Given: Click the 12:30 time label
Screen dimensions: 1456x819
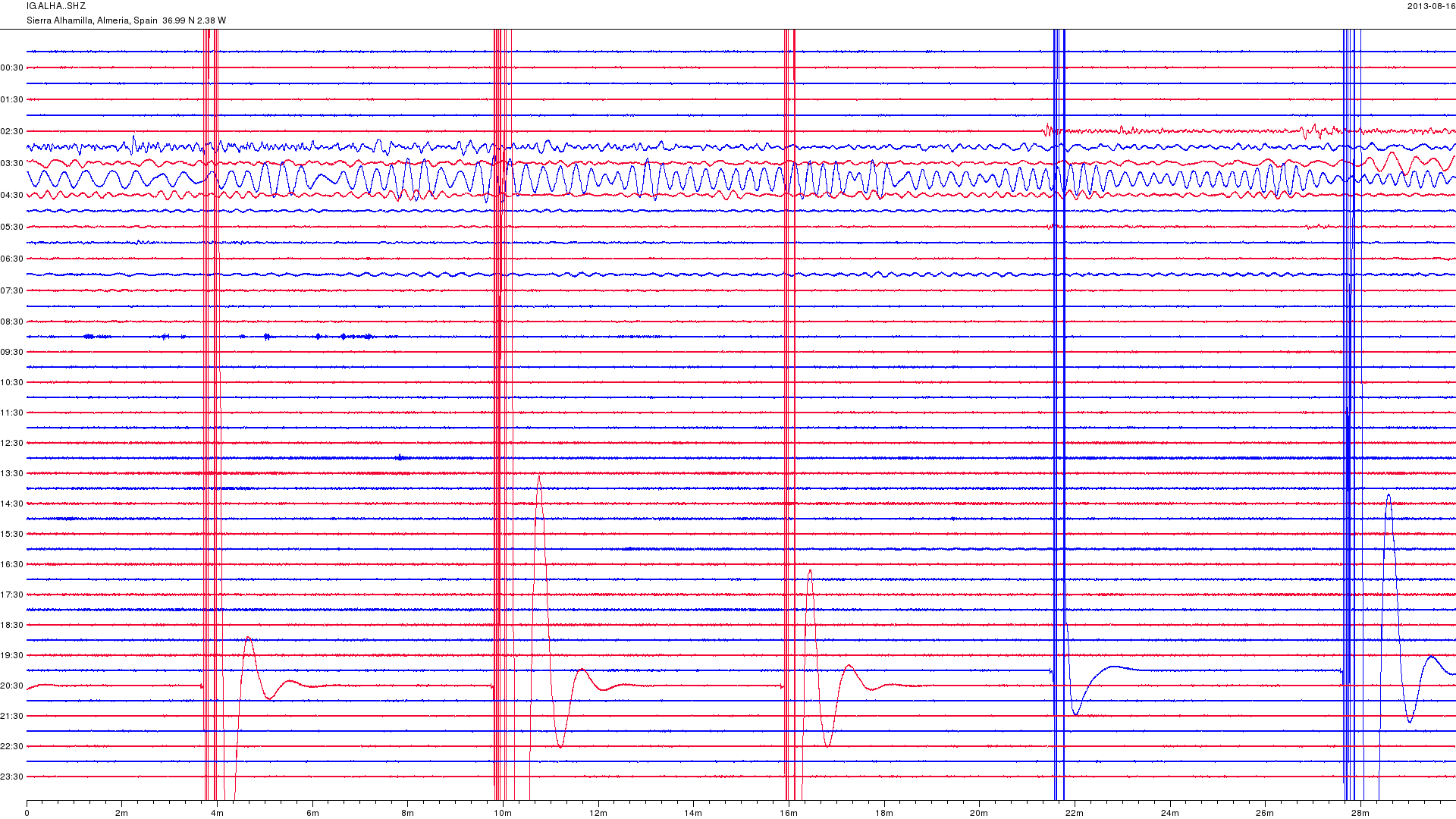Looking at the screenshot, I should tap(12, 443).
